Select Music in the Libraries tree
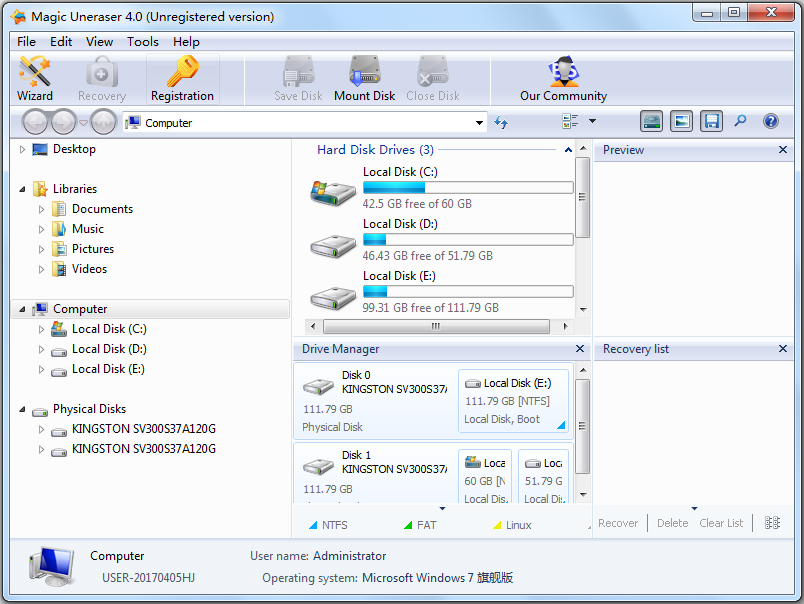This screenshot has height=604, width=804. click(88, 229)
